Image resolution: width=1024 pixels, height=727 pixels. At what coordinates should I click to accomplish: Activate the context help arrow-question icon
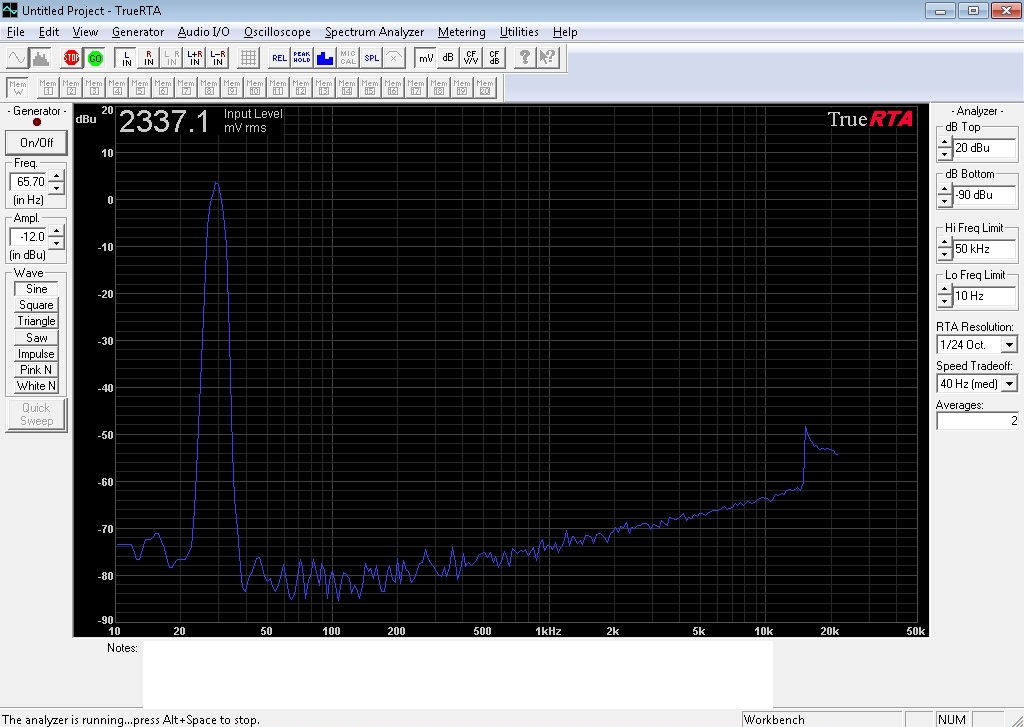(548, 58)
